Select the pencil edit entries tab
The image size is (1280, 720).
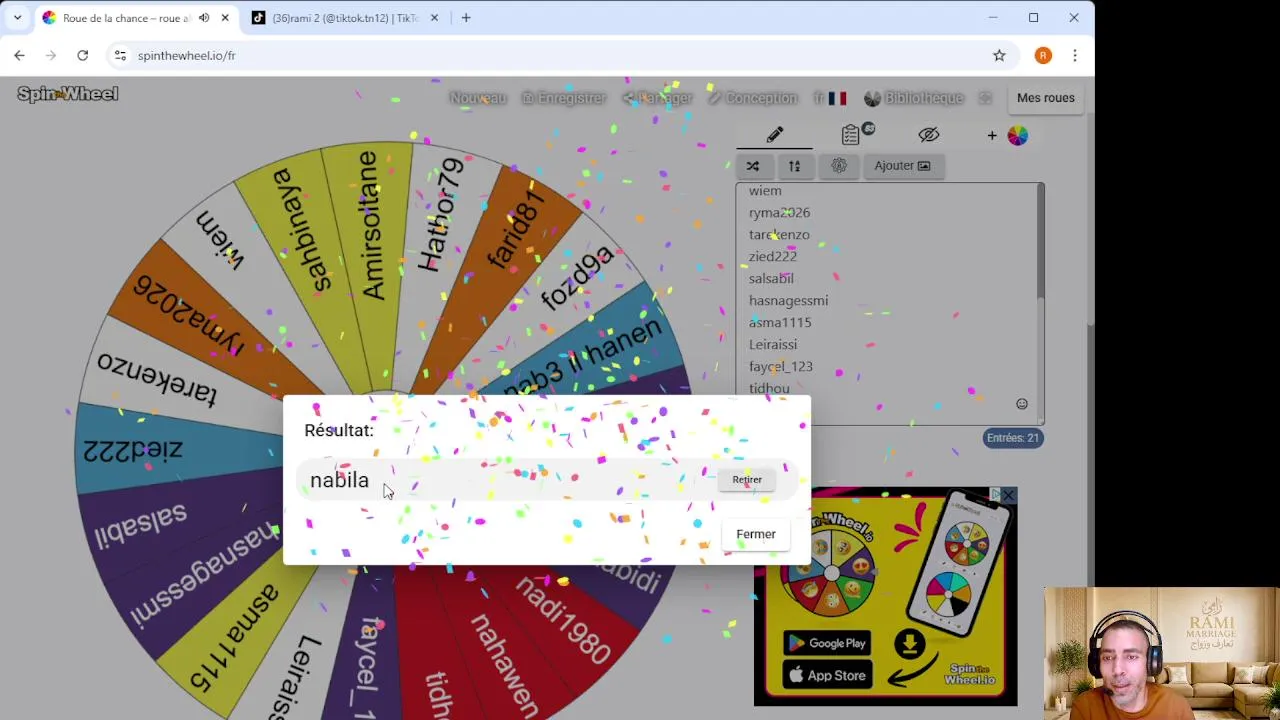point(775,135)
